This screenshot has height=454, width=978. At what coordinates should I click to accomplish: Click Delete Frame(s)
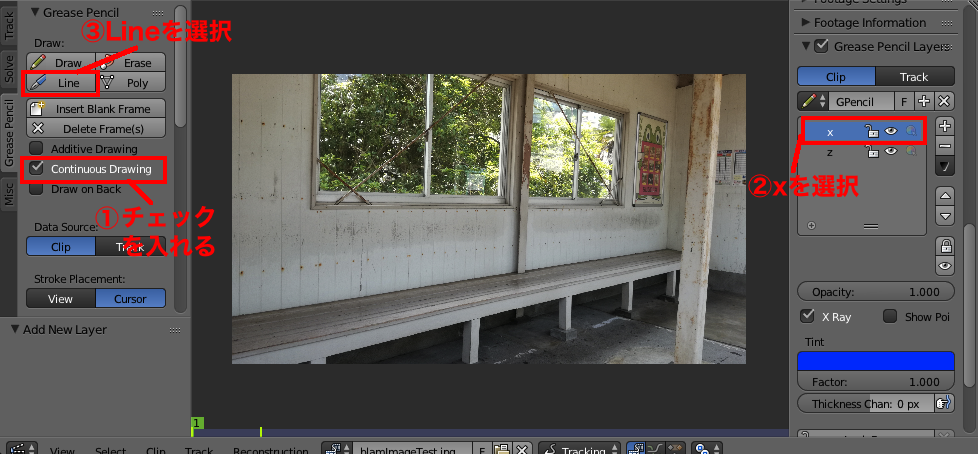(96, 128)
